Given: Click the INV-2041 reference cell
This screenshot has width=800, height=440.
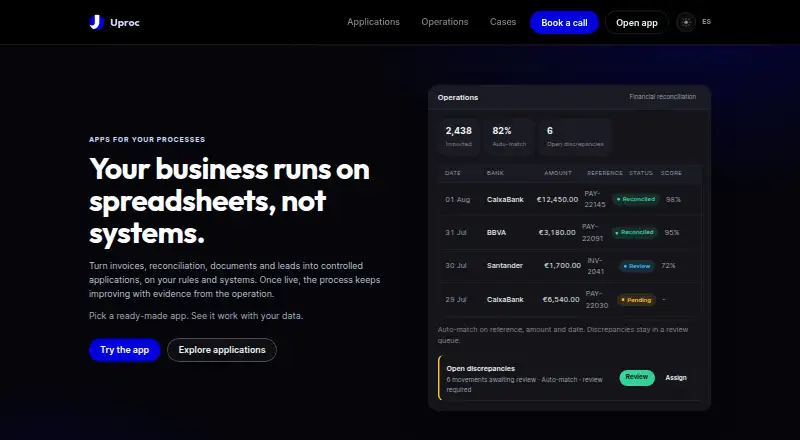Looking at the screenshot, I should tap(595, 266).
